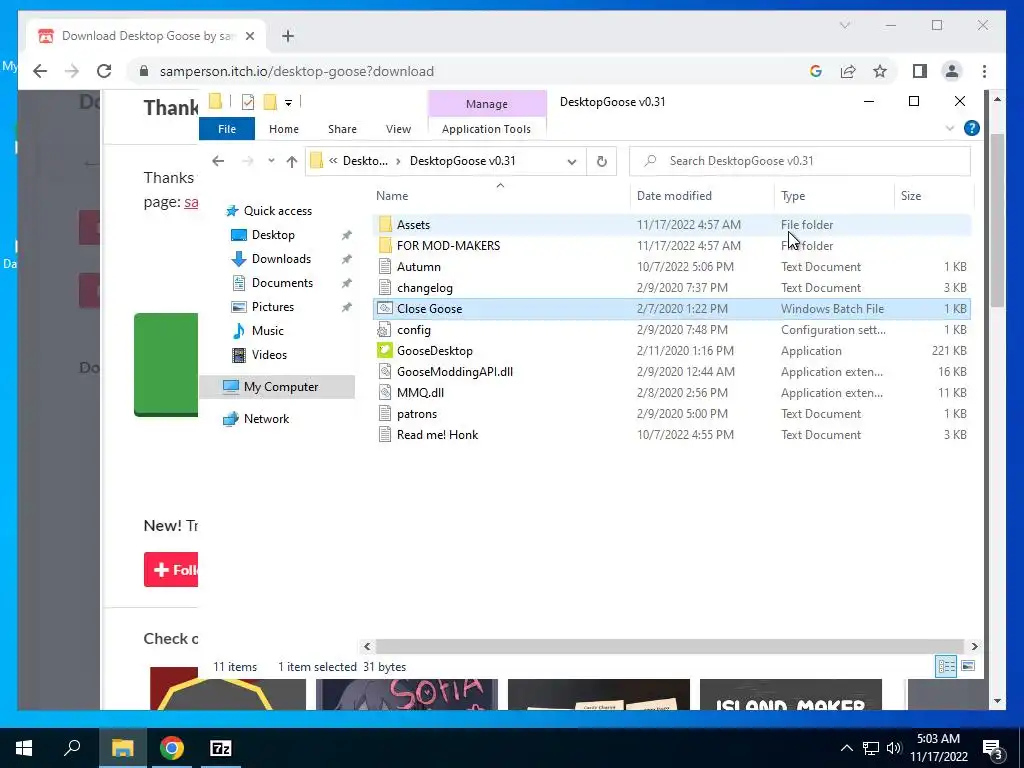Open the taskbar notification center
The width and height of the screenshot is (1024, 768).
[992, 749]
